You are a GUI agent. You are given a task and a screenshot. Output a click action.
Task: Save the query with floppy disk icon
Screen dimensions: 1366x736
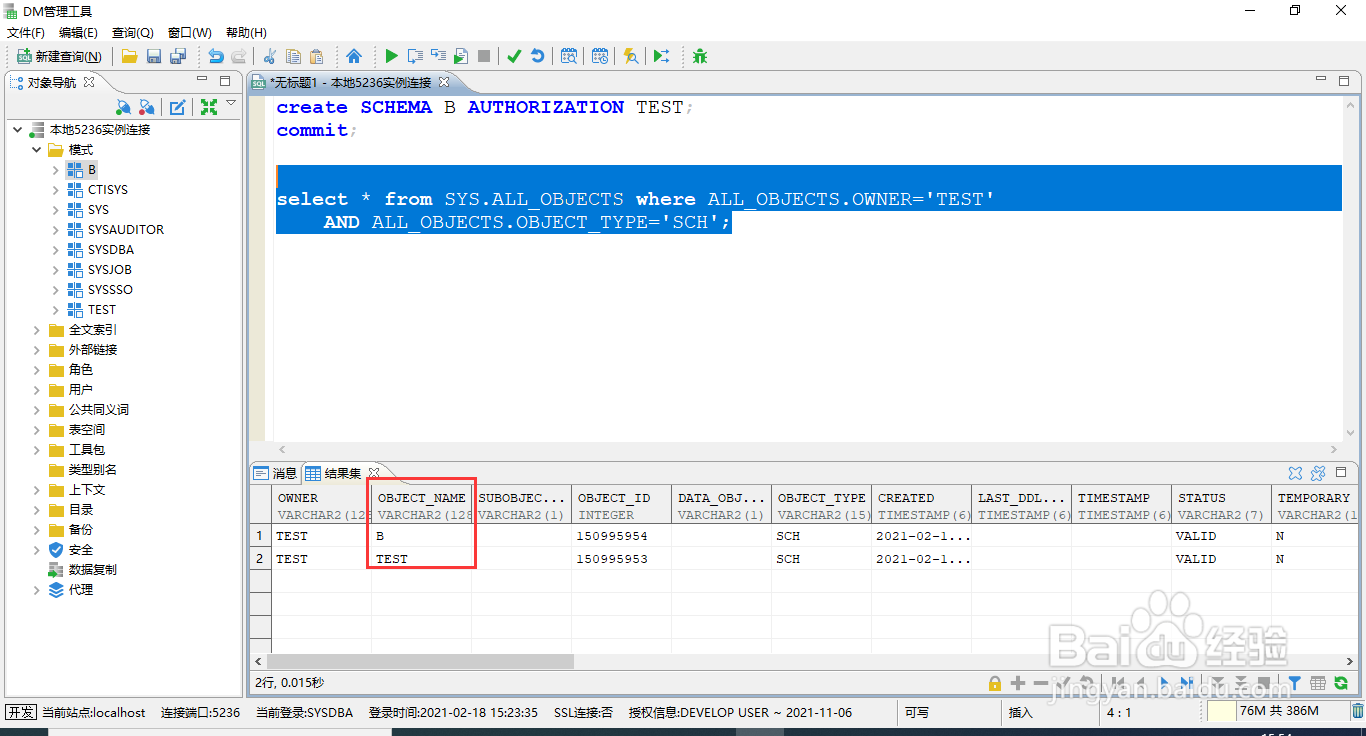click(154, 56)
